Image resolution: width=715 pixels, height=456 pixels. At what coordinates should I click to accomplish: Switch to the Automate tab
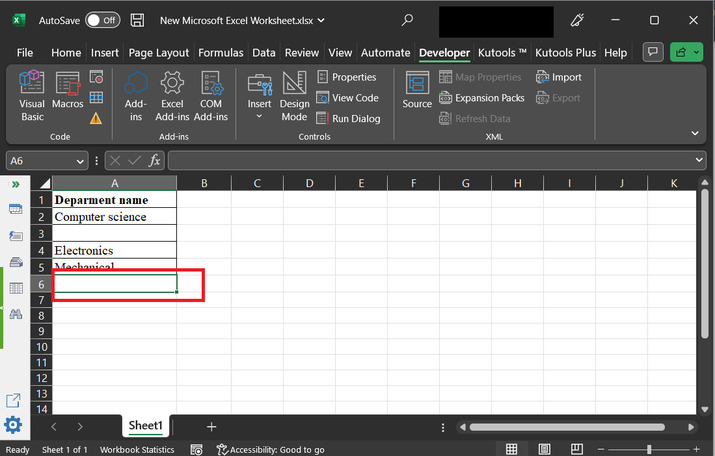385,53
